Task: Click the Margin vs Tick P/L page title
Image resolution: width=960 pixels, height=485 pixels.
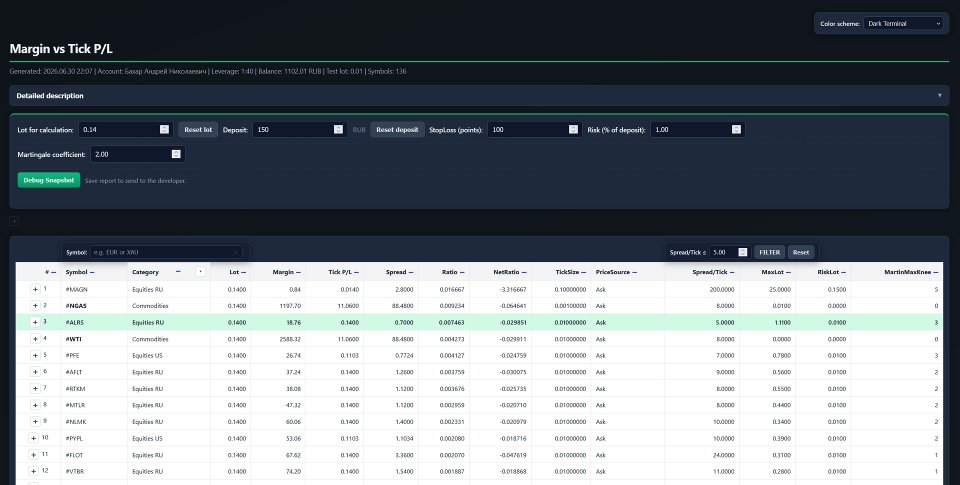Action: tap(61, 49)
